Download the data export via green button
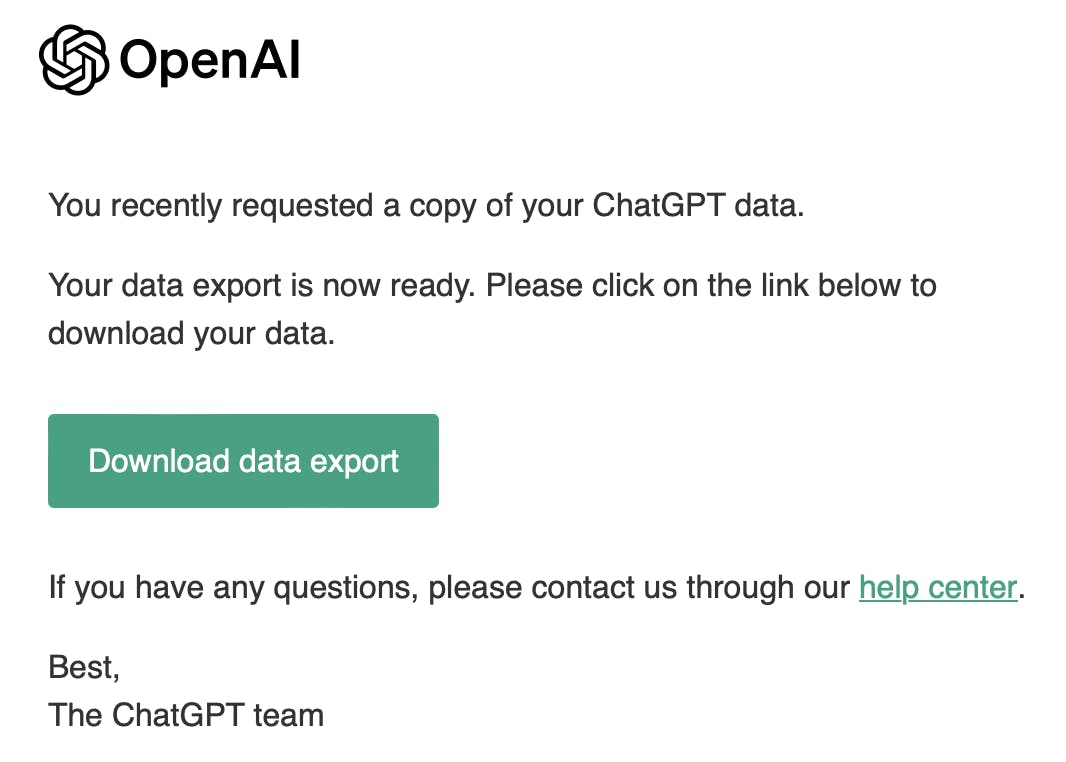 pyautogui.click(x=243, y=461)
